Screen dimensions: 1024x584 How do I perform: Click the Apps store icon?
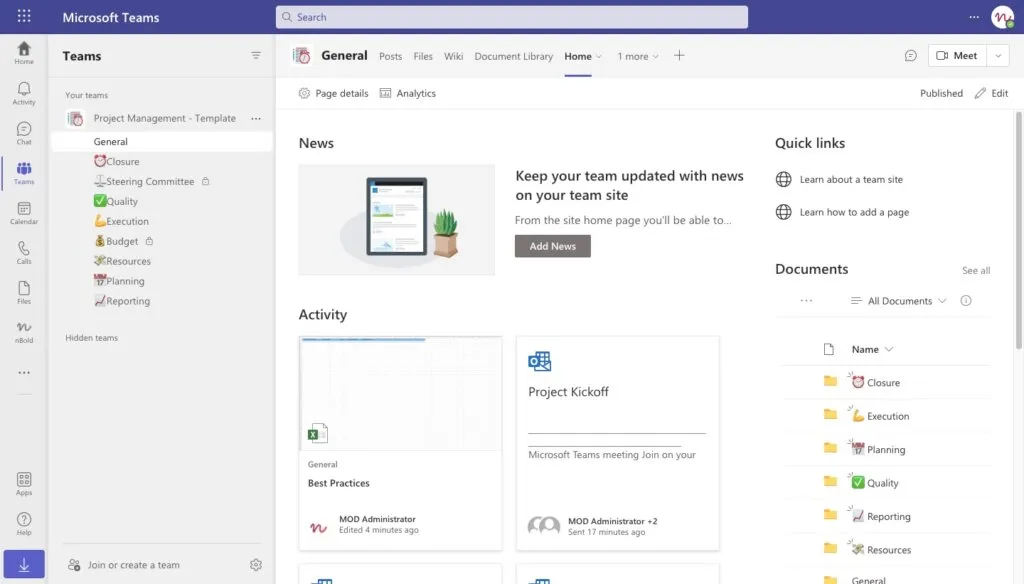coord(24,484)
